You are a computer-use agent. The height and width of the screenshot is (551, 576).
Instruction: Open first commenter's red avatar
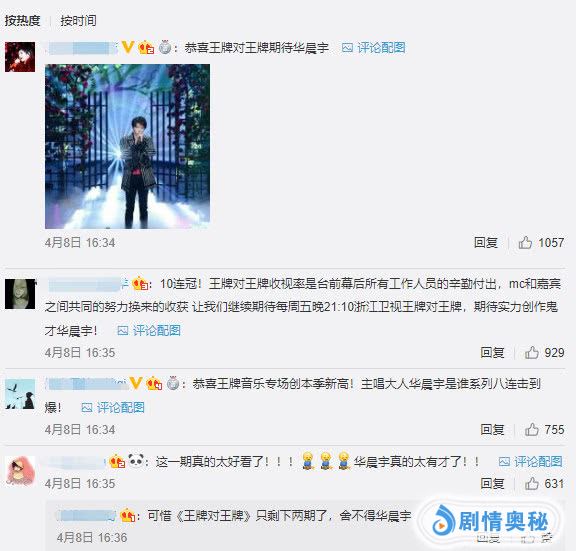pyautogui.click(x=20, y=57)
